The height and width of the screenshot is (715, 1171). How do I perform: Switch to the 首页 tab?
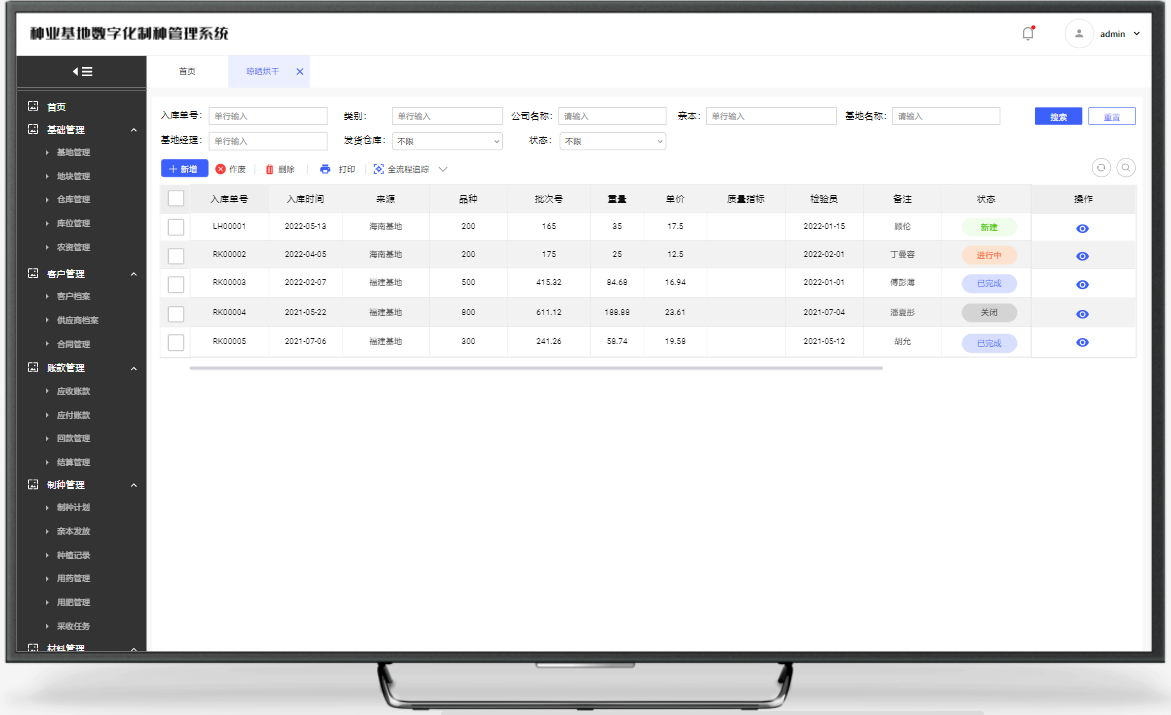[187, 72]
